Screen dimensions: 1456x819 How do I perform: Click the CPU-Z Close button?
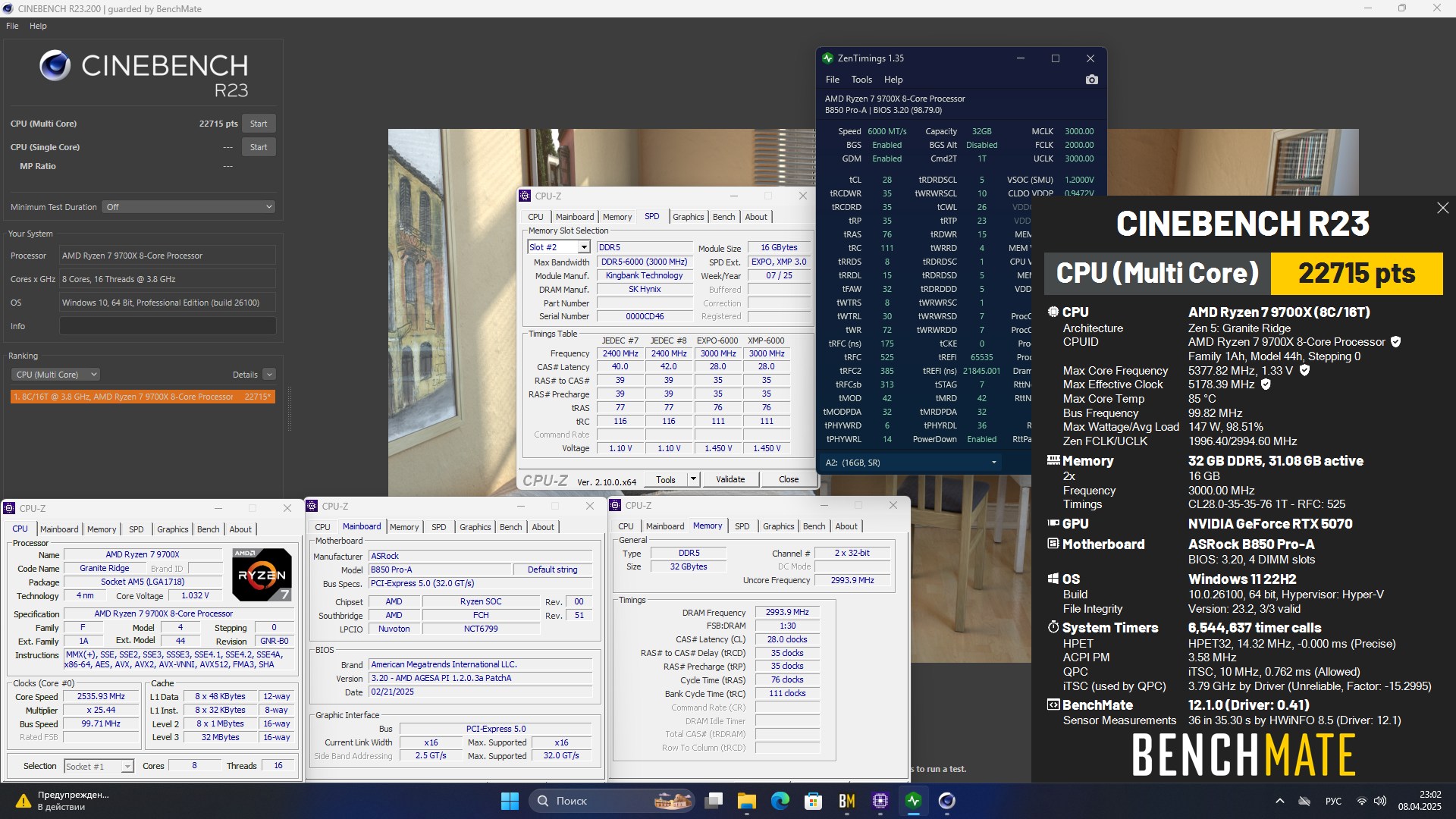tap(789, 479)
